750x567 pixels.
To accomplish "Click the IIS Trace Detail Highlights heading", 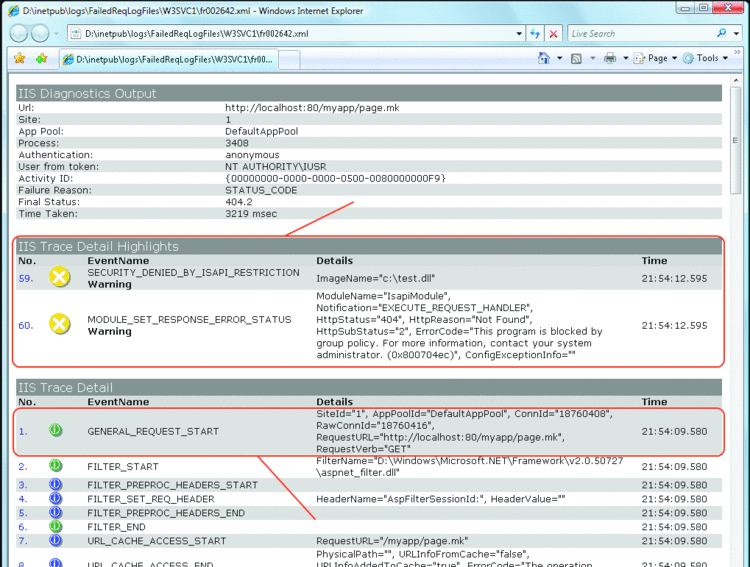I will (x=98, y=246).
